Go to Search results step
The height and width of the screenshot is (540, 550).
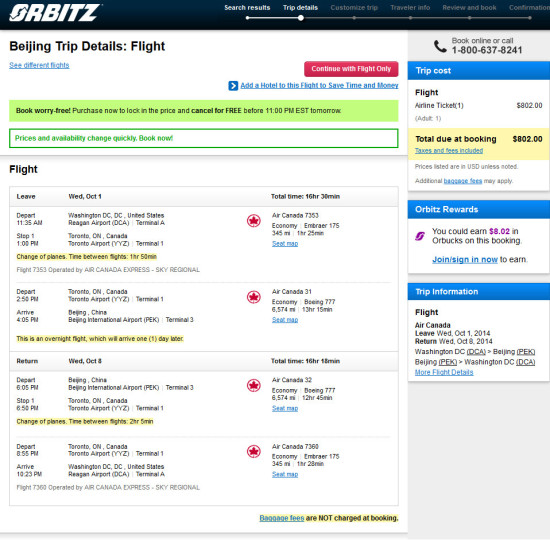point(247,8)
